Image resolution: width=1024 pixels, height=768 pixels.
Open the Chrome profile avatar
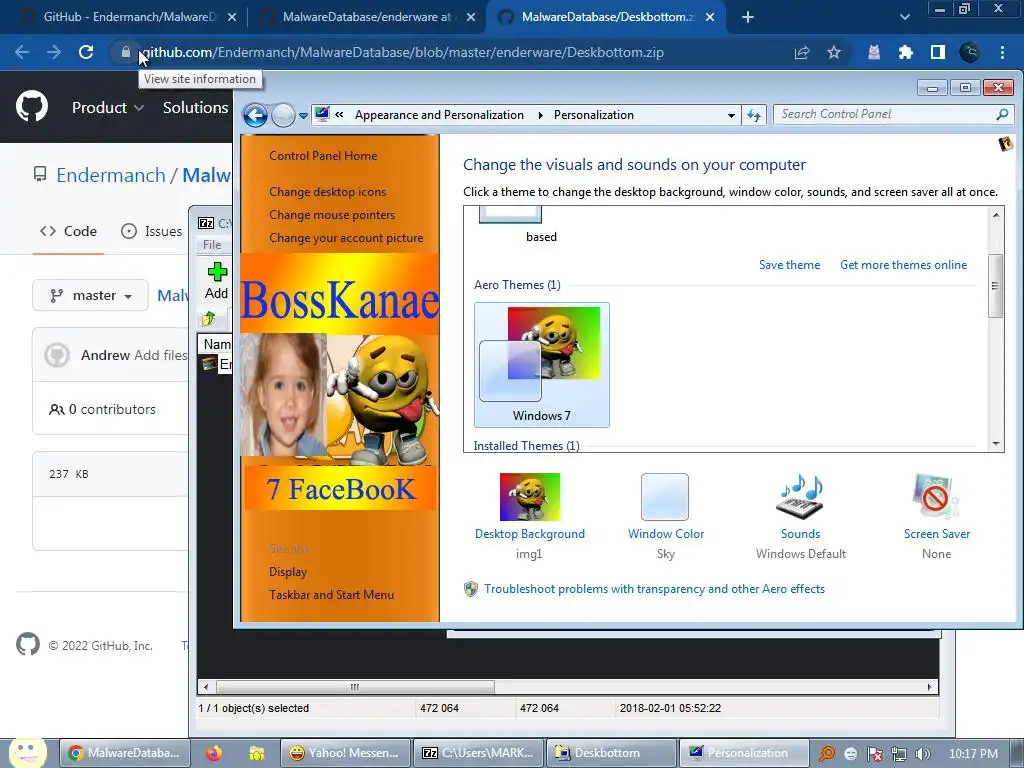coord(970,52)
